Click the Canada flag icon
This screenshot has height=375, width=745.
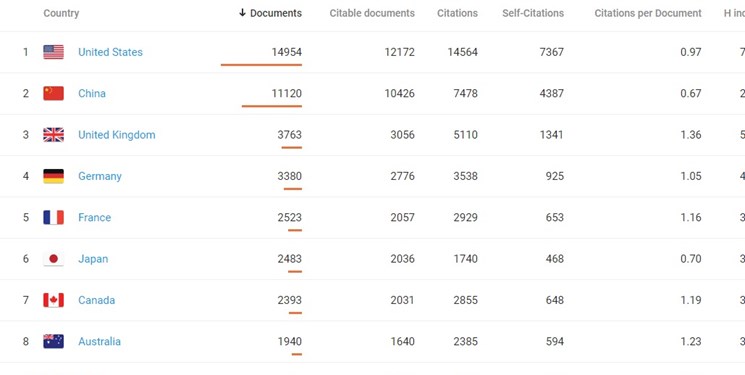point(53,300)
